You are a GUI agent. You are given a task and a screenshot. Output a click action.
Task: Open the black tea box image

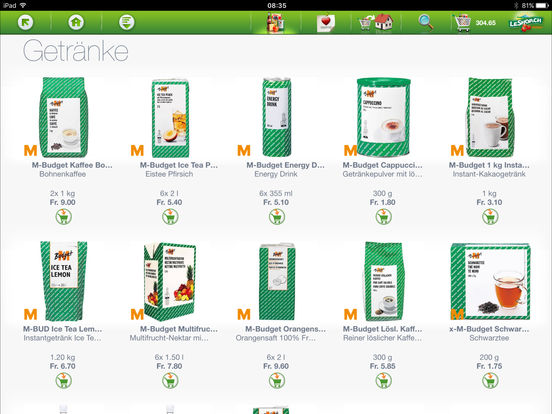tap(490, 281)
